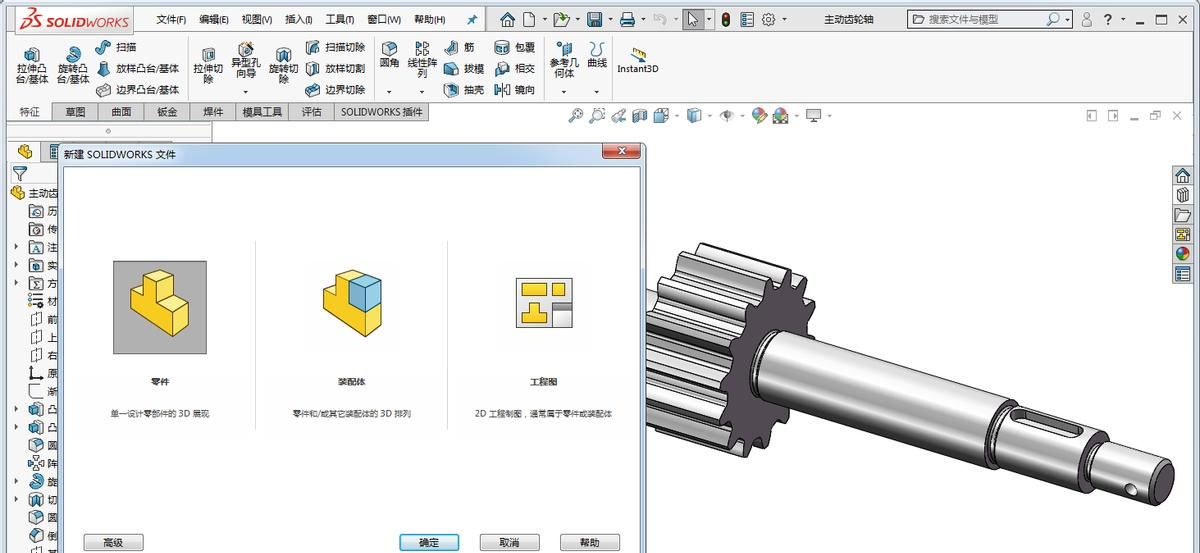This screenshot has width=1200, height=553.
Task: Click the 高级 button in dialog
Action: (x=113, y=542)
